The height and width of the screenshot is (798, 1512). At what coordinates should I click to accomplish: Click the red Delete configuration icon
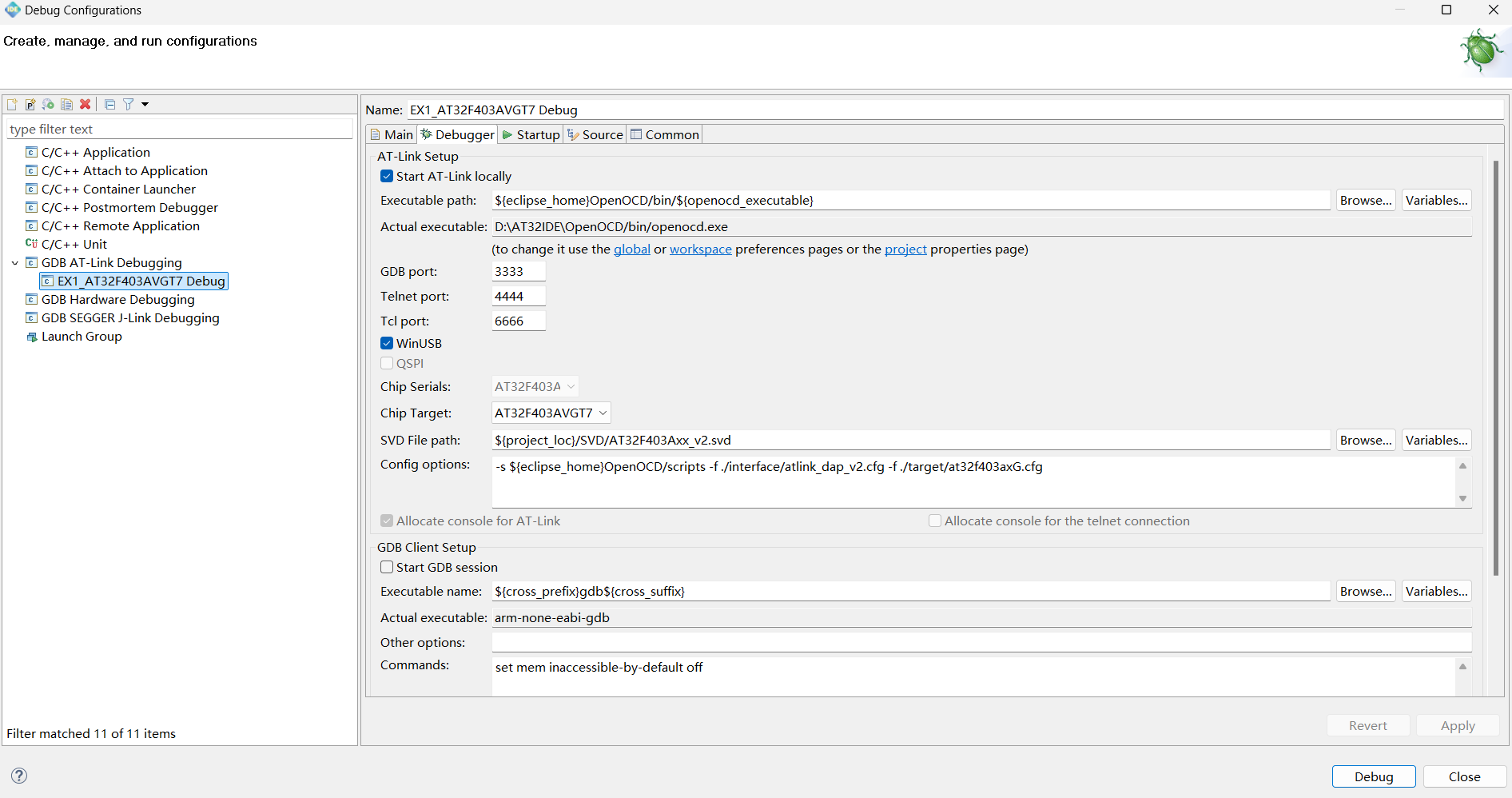tap(86, 105)
